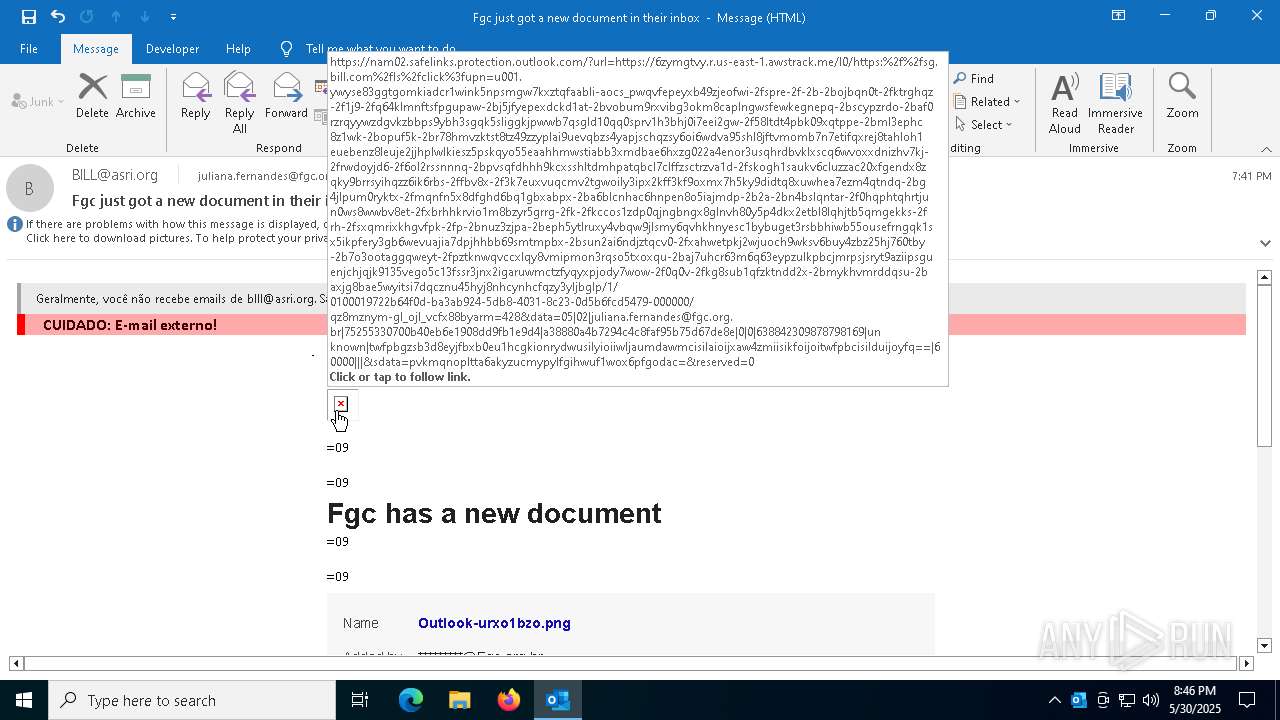
Task: Click the Tell me lightbulb icon
Action: (287, 49)
